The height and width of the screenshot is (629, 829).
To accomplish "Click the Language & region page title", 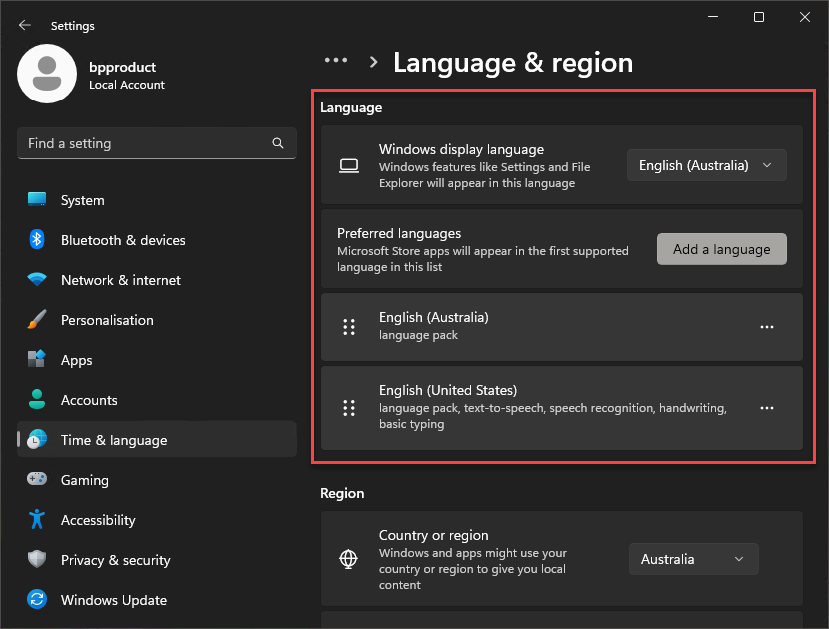I will [x=513, y=63].
